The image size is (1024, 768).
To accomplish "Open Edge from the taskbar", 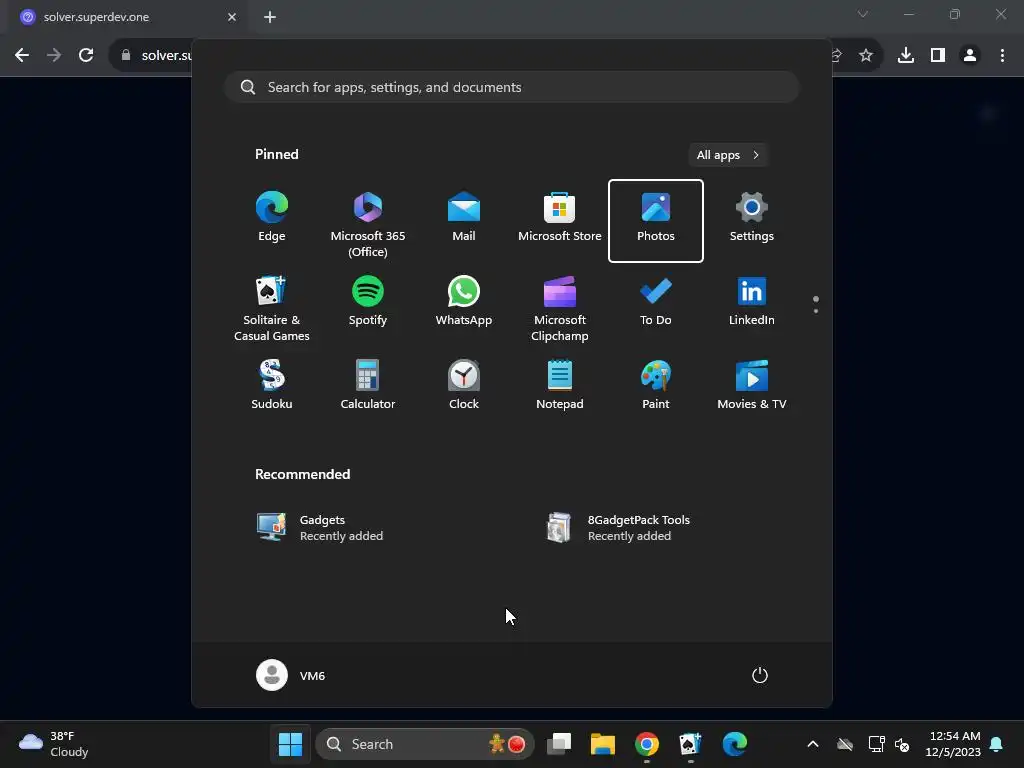I will [735, 744].
